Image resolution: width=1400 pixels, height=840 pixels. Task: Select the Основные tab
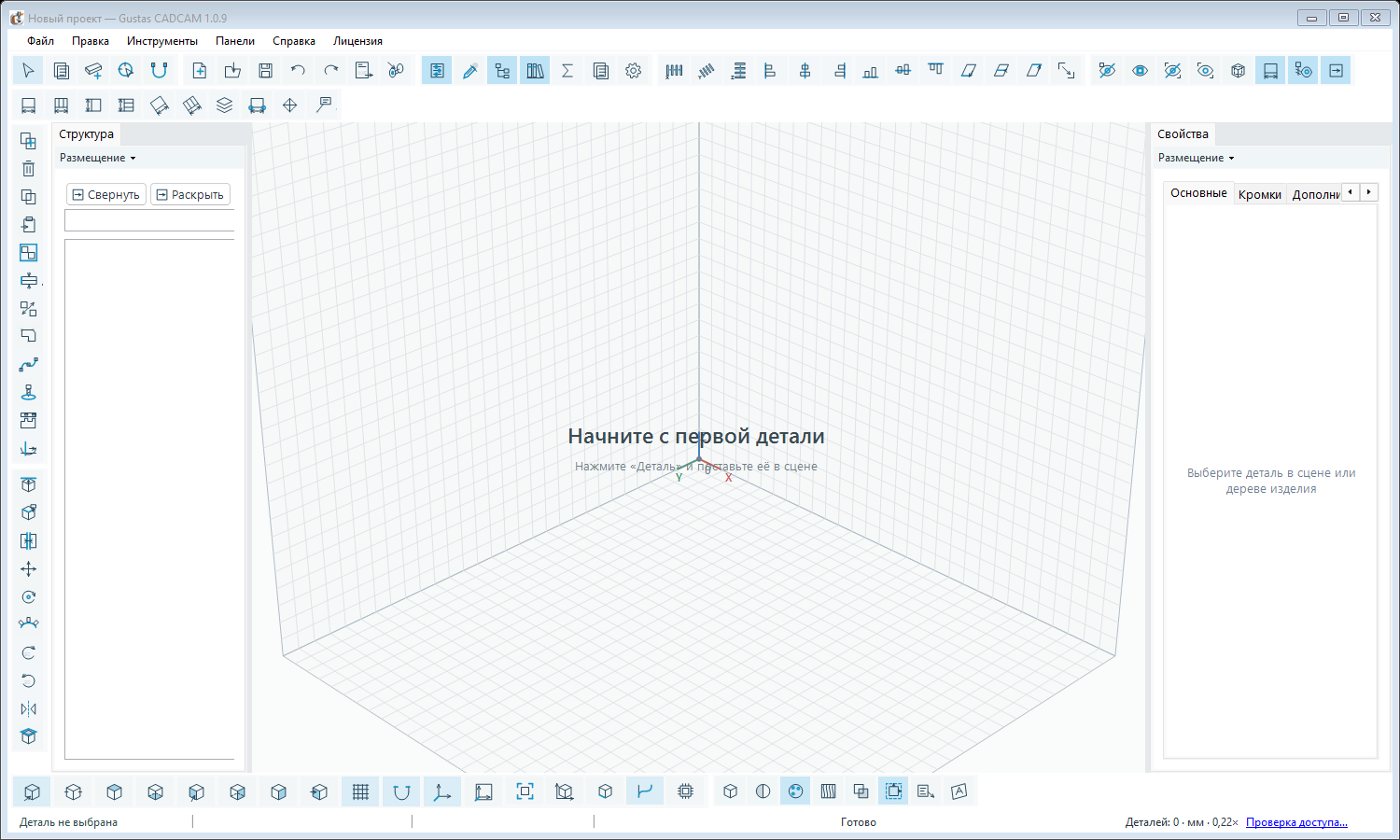pyautogui.click(x=1198, y=193)
